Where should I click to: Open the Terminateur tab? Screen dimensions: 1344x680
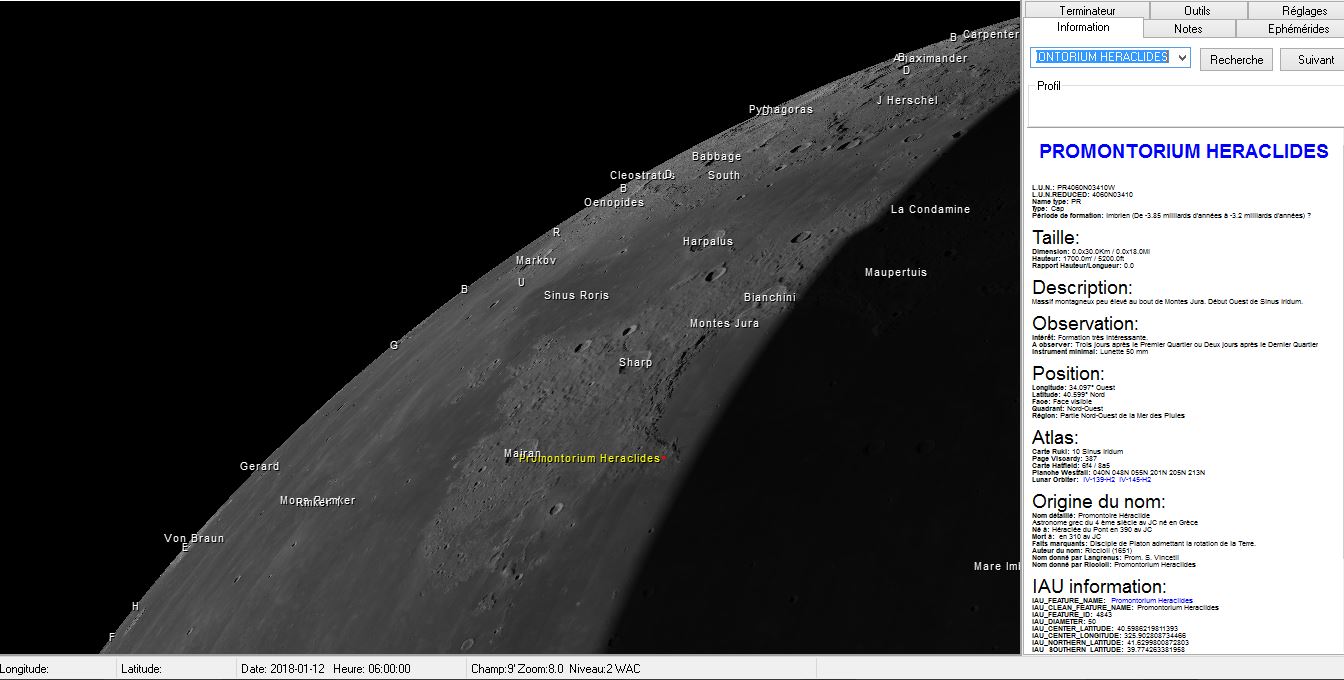1087,10
